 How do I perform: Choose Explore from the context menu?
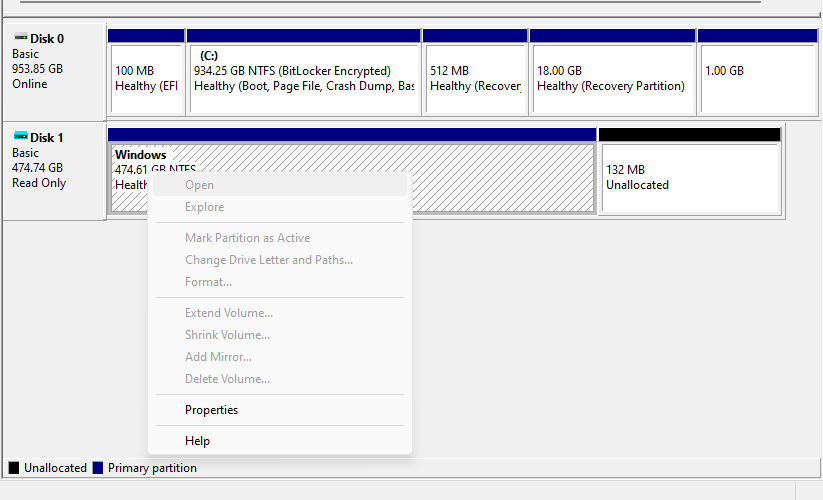coord(280,207)
